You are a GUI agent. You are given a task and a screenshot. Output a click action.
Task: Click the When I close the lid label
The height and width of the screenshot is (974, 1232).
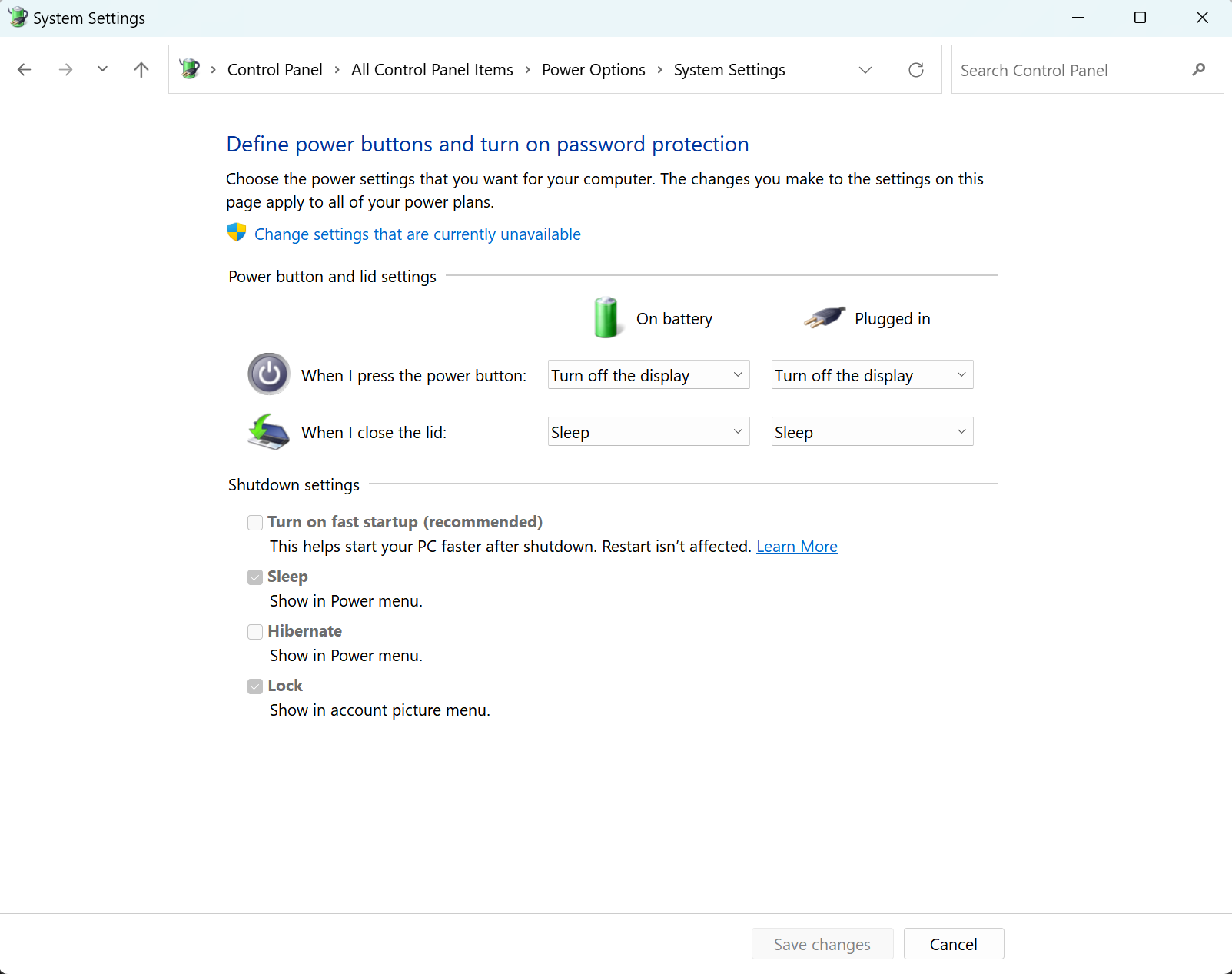[374, 433]
